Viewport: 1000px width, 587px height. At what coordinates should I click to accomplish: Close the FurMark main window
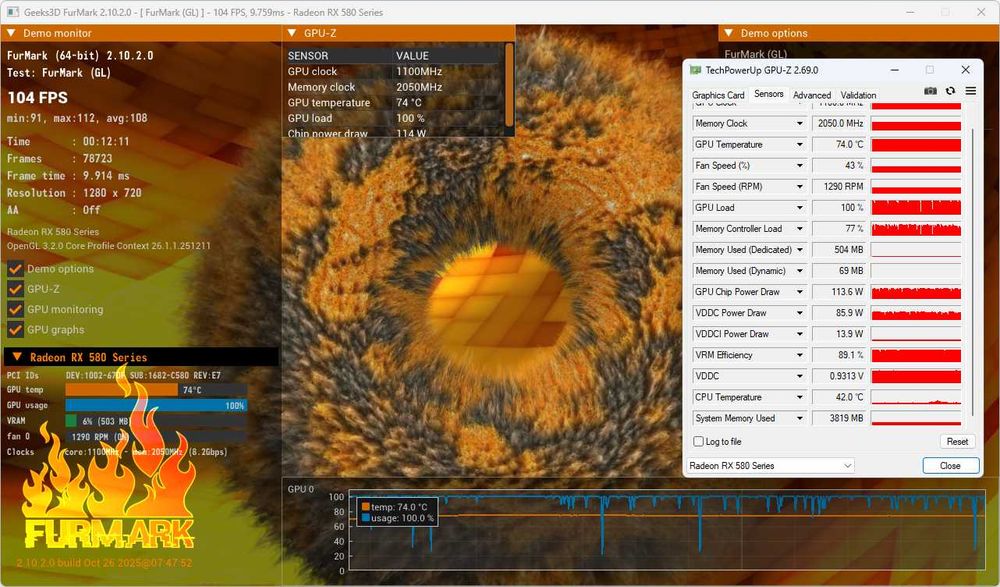981,12
